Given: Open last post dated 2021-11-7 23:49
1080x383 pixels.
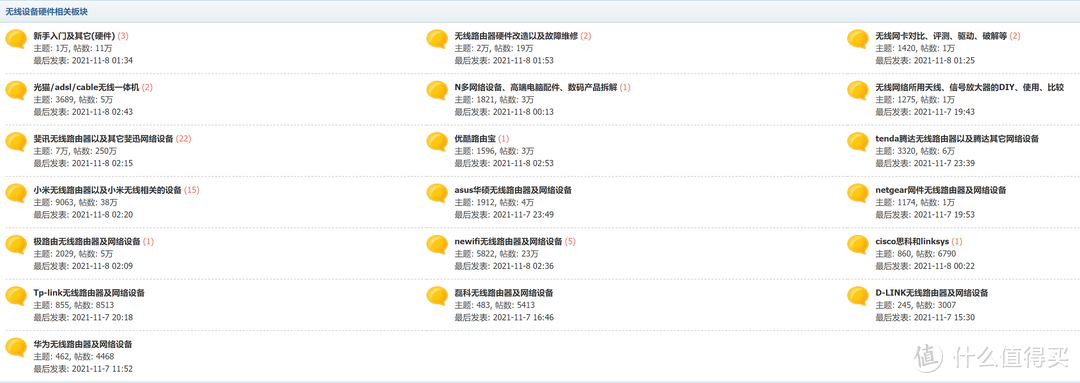Looking at the screenshot, I should (x=523, y=215).
